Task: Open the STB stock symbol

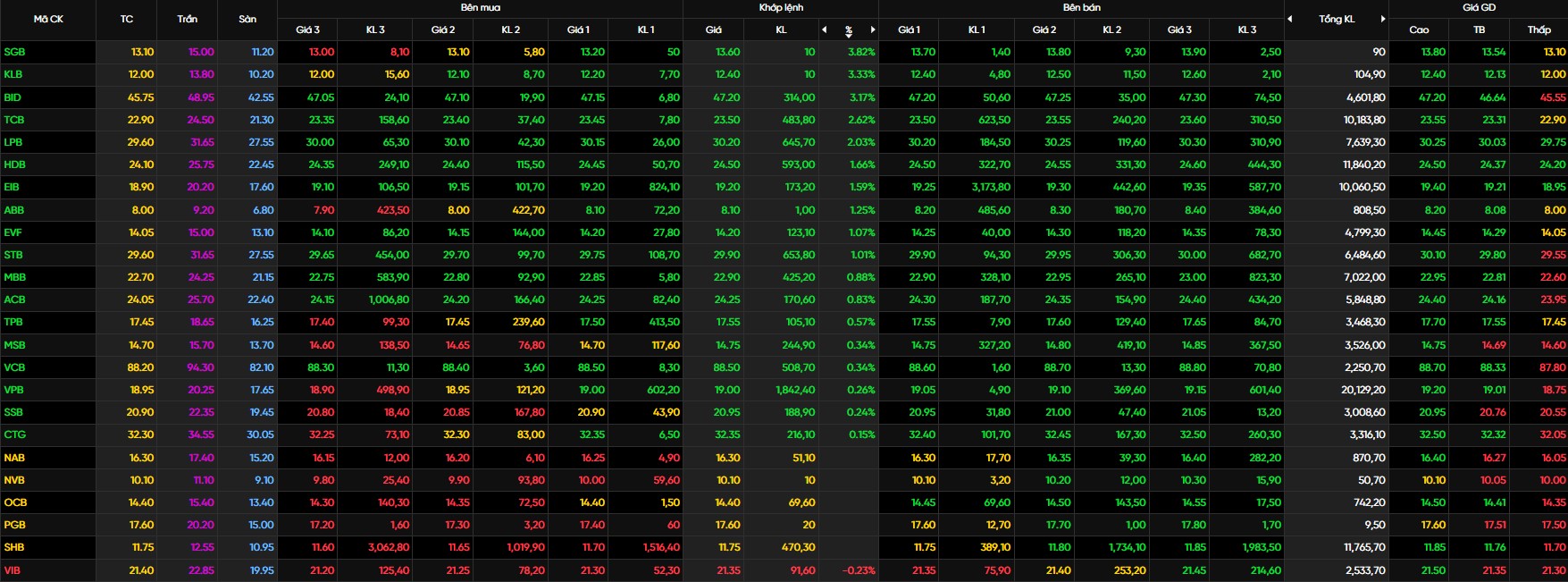Action: [x=13, y=255]
